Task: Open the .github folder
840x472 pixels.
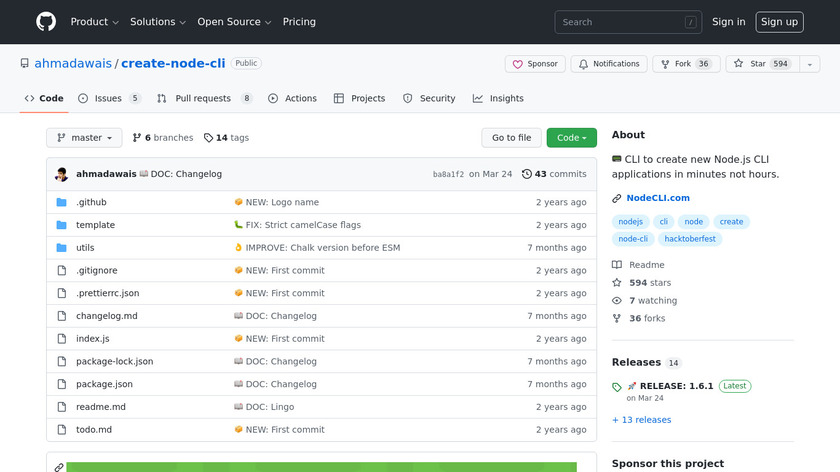Action: click(91, 202)
